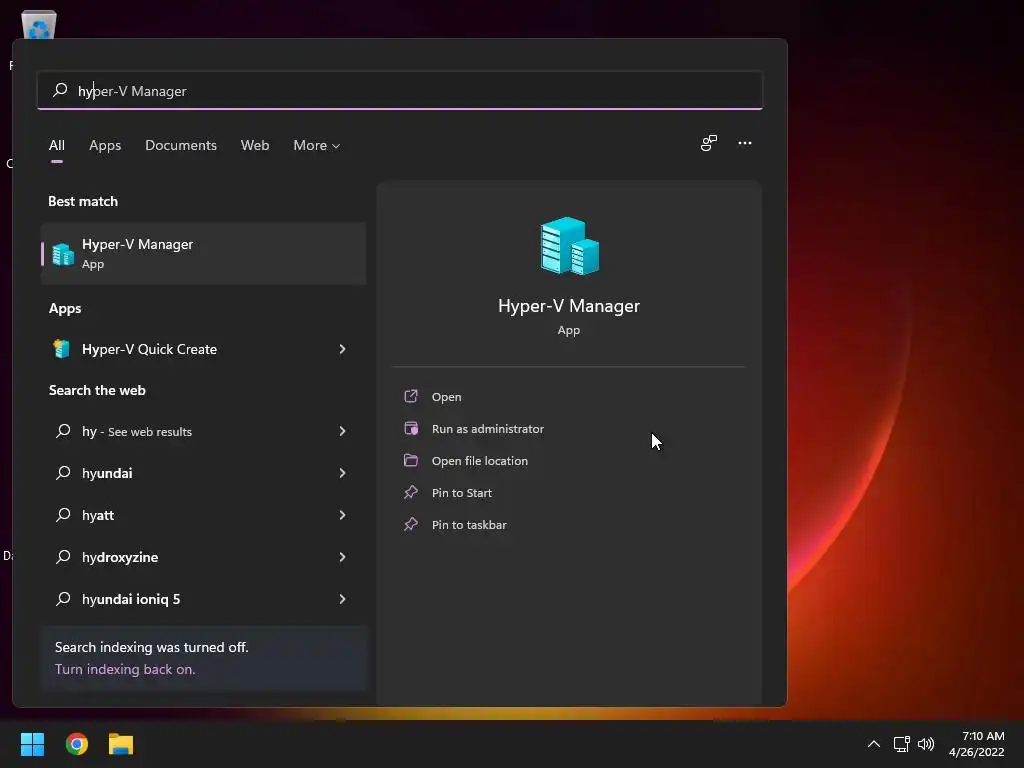Expand the hydroxyzine suggestion chevron

pyautogui.click(x=342, y=556)
